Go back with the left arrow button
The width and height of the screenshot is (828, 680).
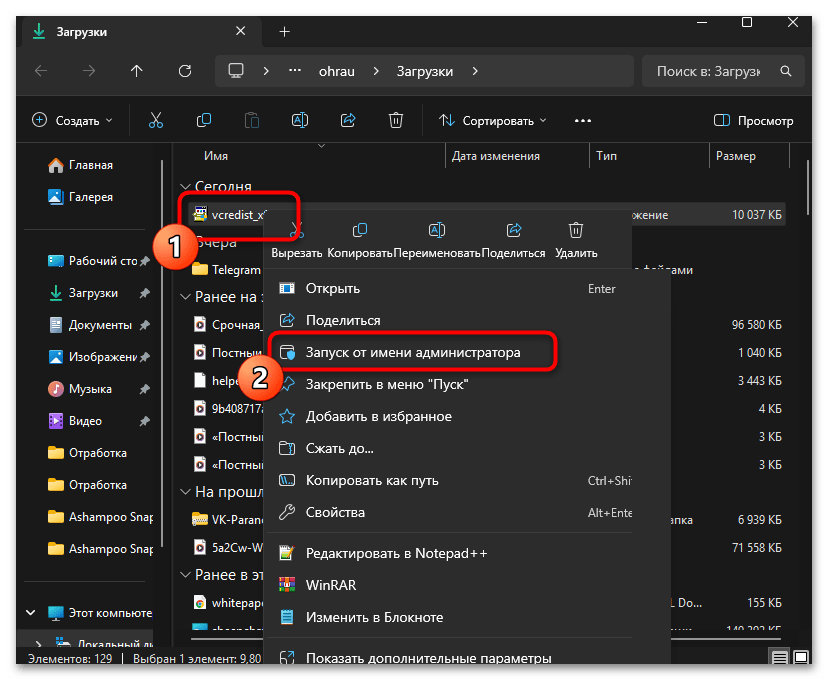(x=41, y=71)
